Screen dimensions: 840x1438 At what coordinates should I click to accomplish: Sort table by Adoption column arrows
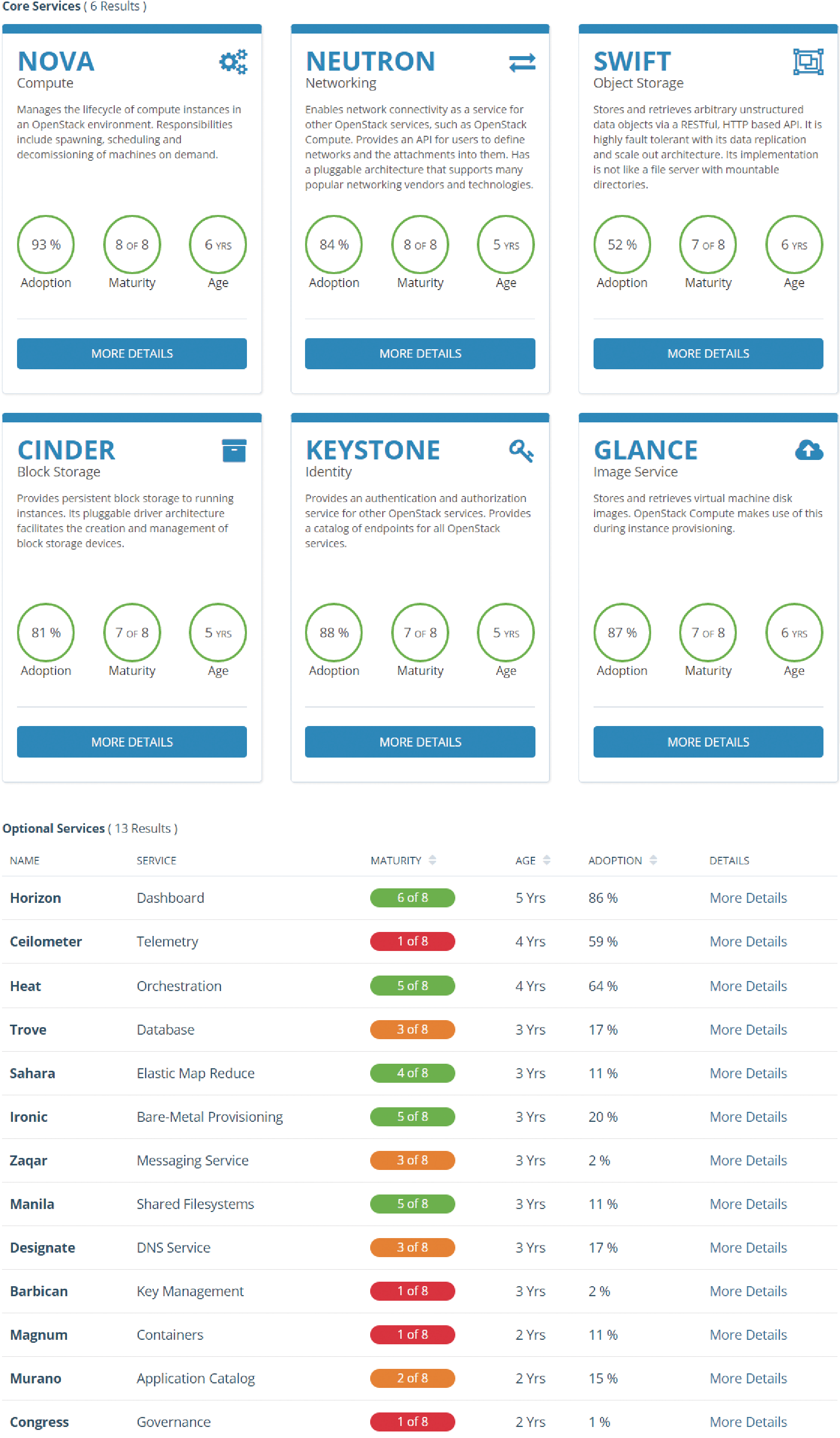click(653, 859)
